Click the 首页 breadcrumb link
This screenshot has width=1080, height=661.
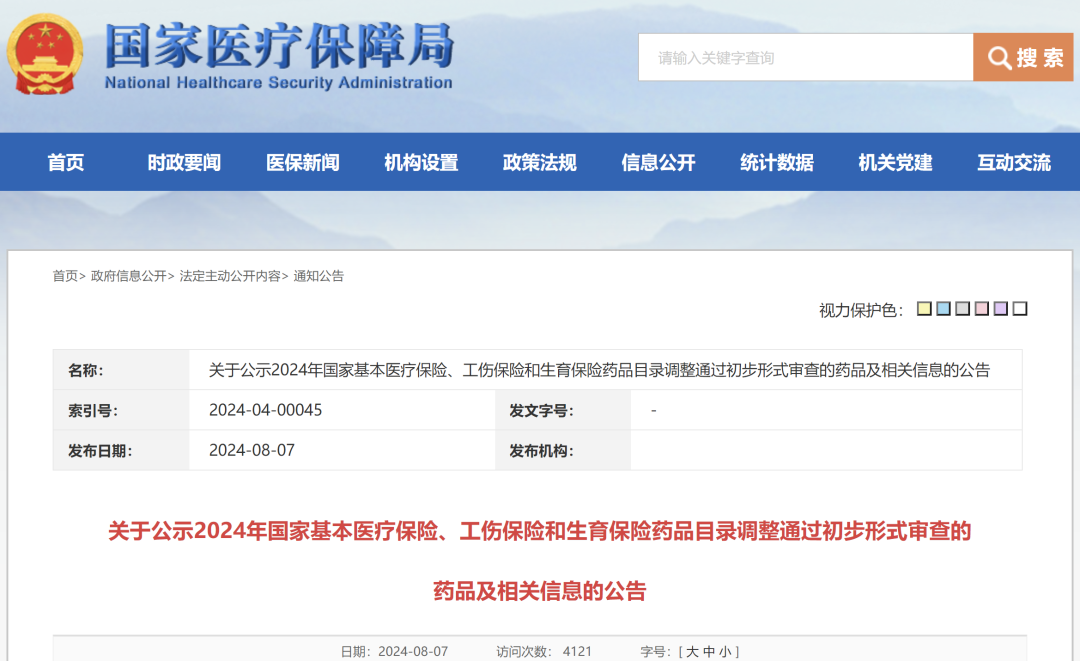(65, 276)
